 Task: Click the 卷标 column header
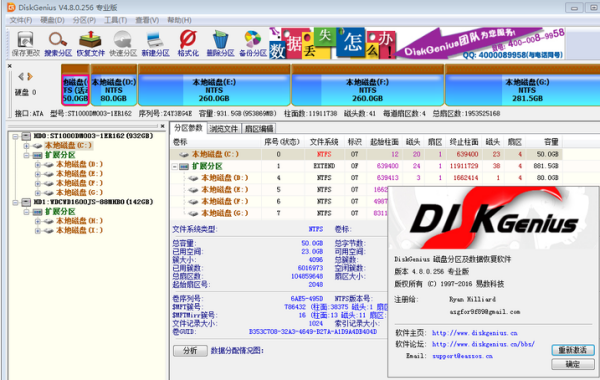(x=215, y=142)
